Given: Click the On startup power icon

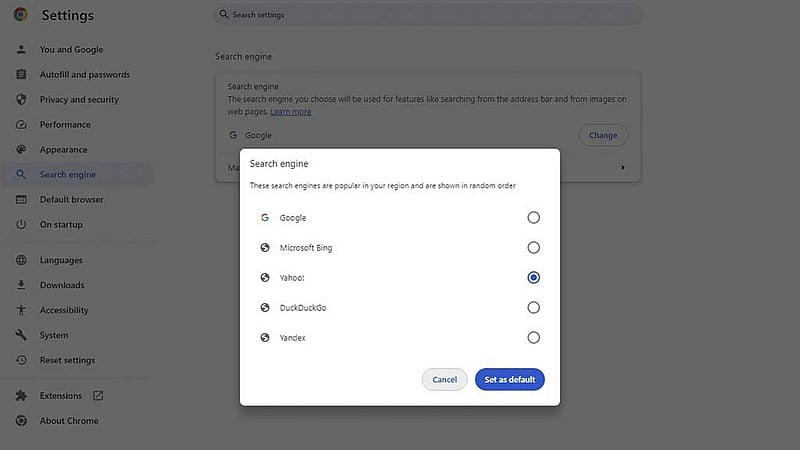Looking at the screenshot, I should (21, 224).
